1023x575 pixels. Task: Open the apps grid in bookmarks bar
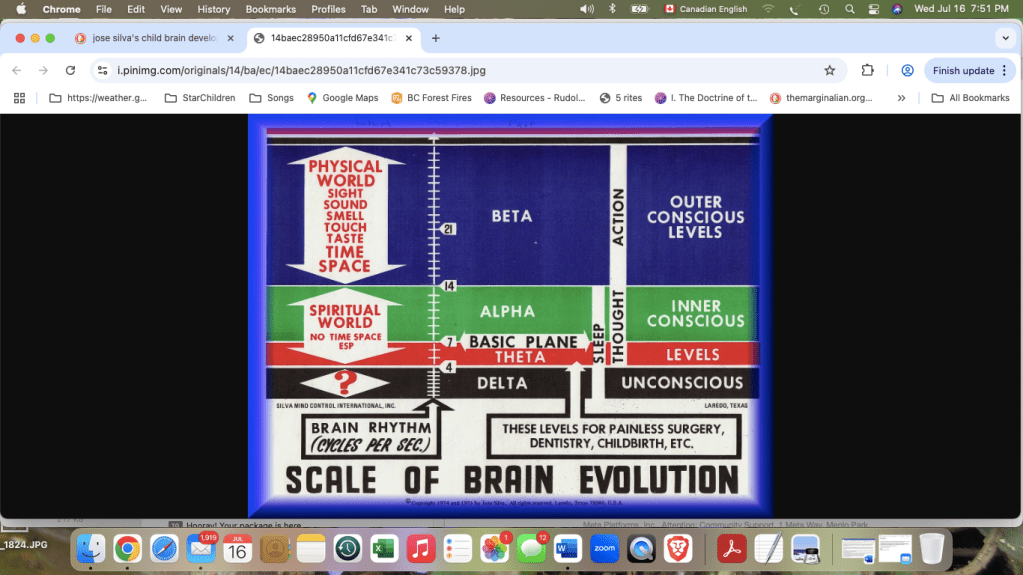(x=19, y=98)
